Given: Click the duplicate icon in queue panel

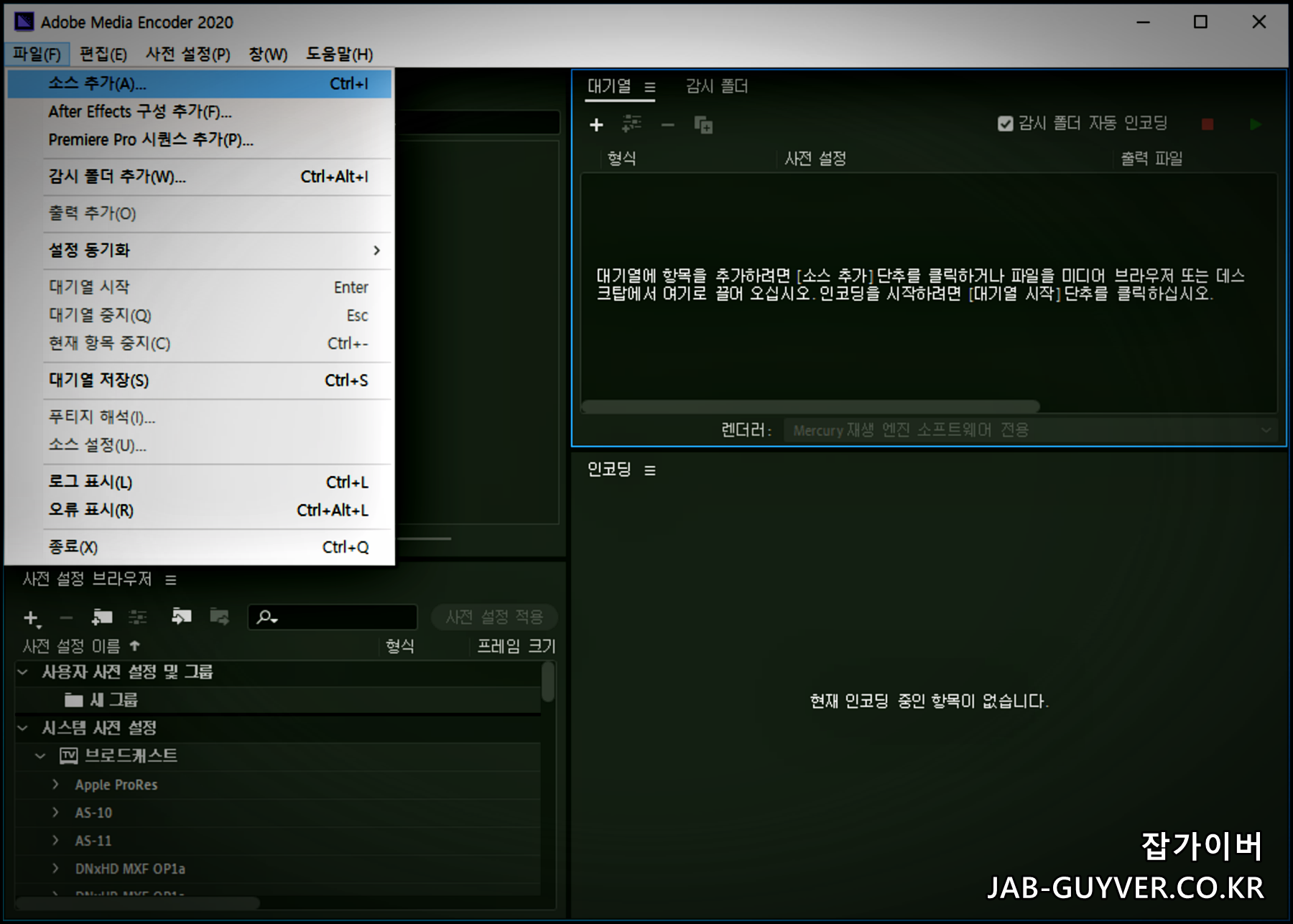Looking at the screenshot, I should coord(703,125).
